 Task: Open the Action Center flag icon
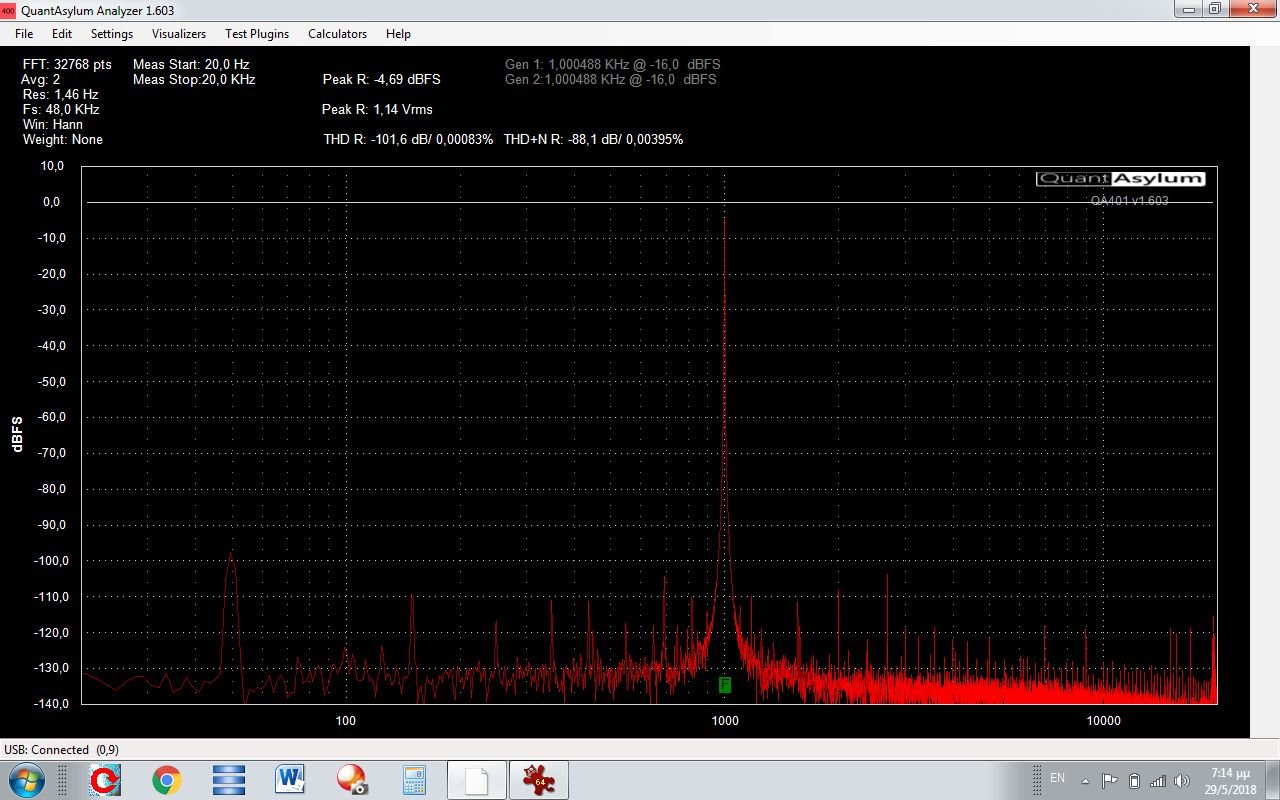[x=1109, y=780]
